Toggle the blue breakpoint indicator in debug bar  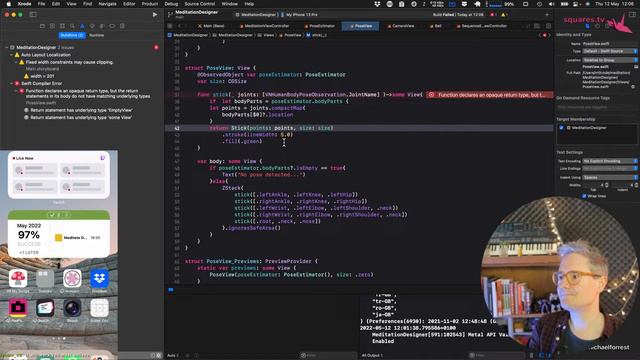171,290
